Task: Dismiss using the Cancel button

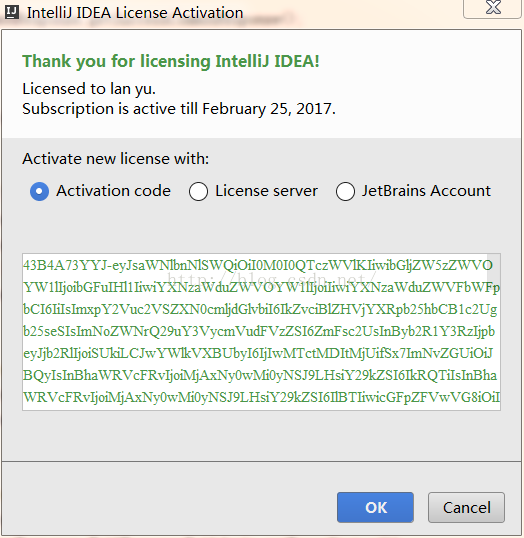Action: [x=466, y=507]
